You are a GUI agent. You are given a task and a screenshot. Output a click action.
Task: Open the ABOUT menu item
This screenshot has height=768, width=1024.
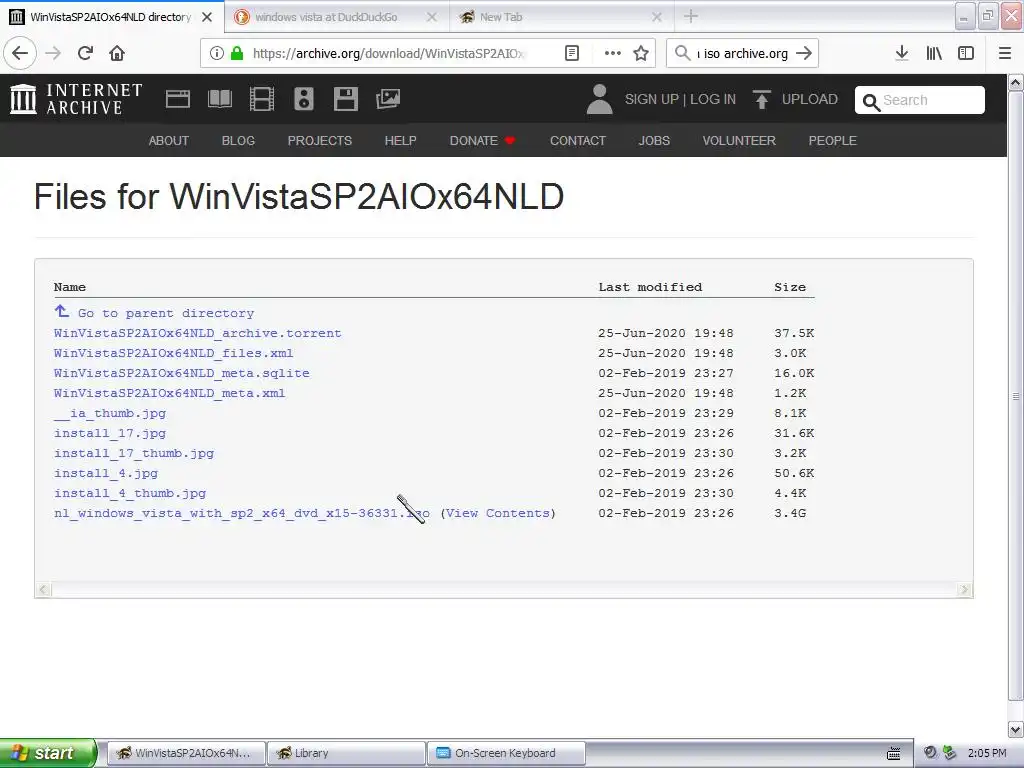pos(168,140)
